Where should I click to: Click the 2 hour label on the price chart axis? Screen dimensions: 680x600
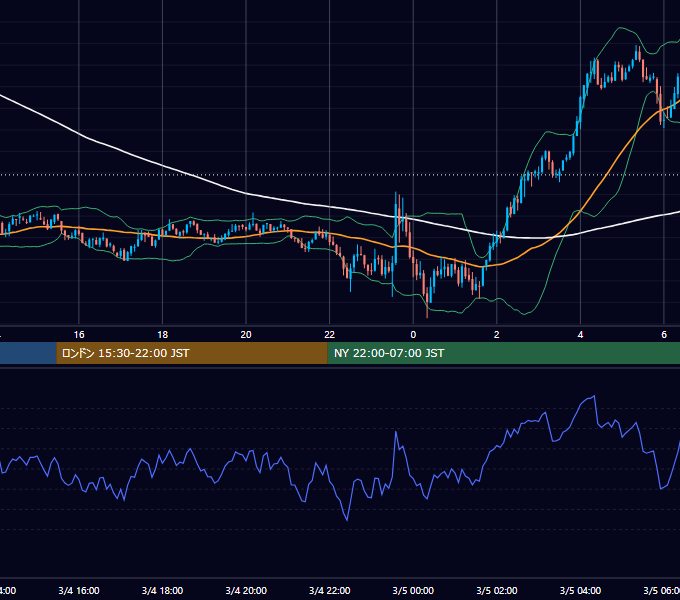pyautogui.click(x=497, y=335)
